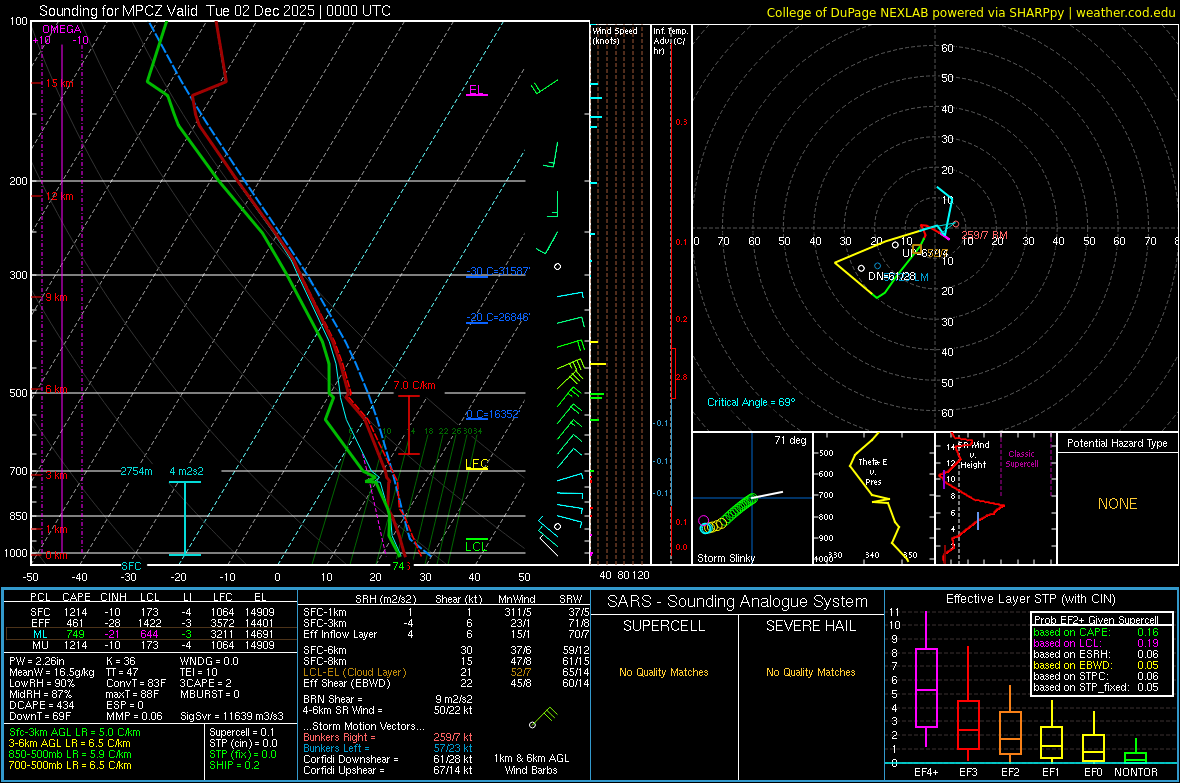Click the "12 km" height marker
The height and width of the screenshot is (783, 1180).
(59, 197)
